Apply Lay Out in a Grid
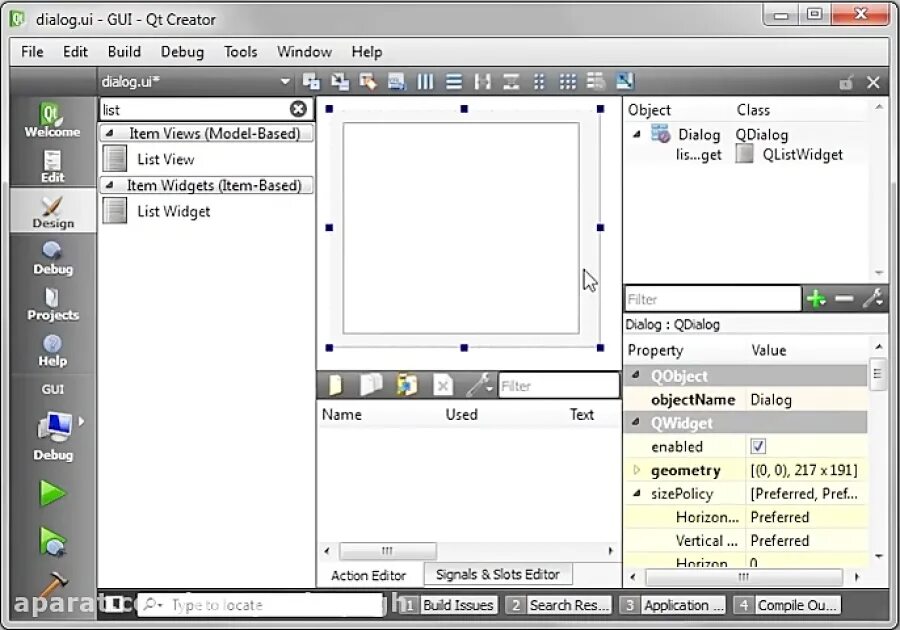Image resolution: width=900 pixels, height=630 pixels. coord(568,81)
